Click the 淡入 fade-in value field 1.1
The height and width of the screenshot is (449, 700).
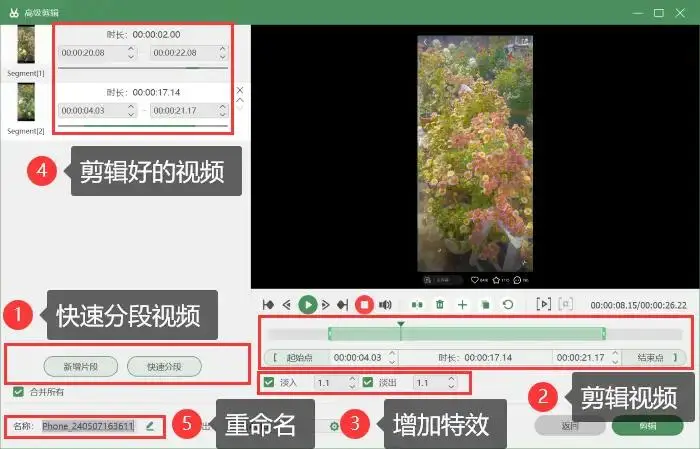[330, 382]
